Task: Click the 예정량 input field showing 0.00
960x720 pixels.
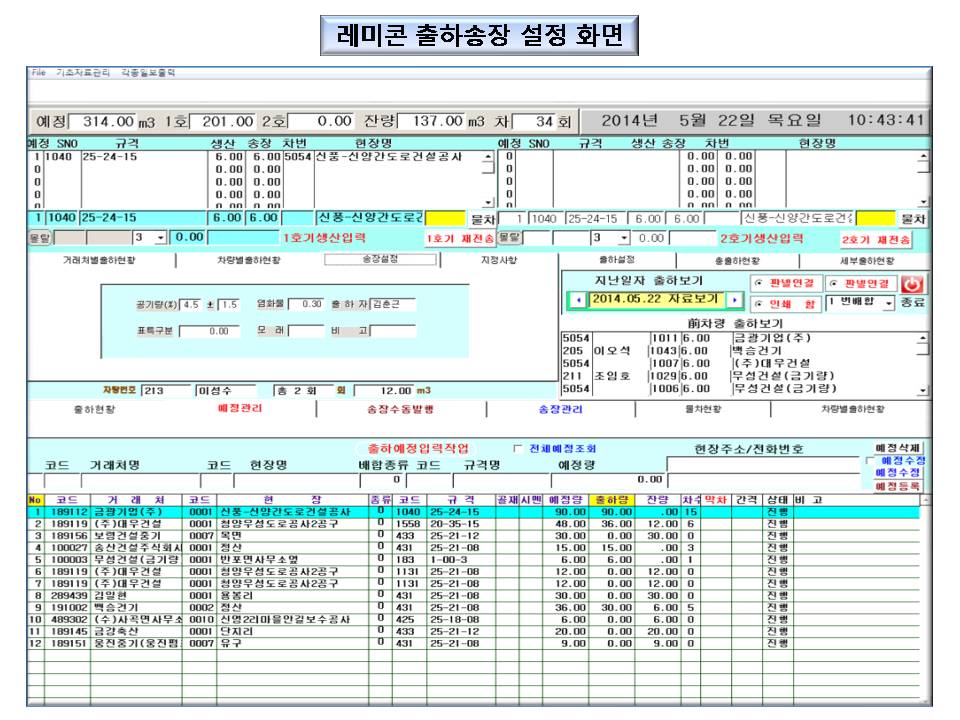Action: pyautogui.click(x=609, y=480)
